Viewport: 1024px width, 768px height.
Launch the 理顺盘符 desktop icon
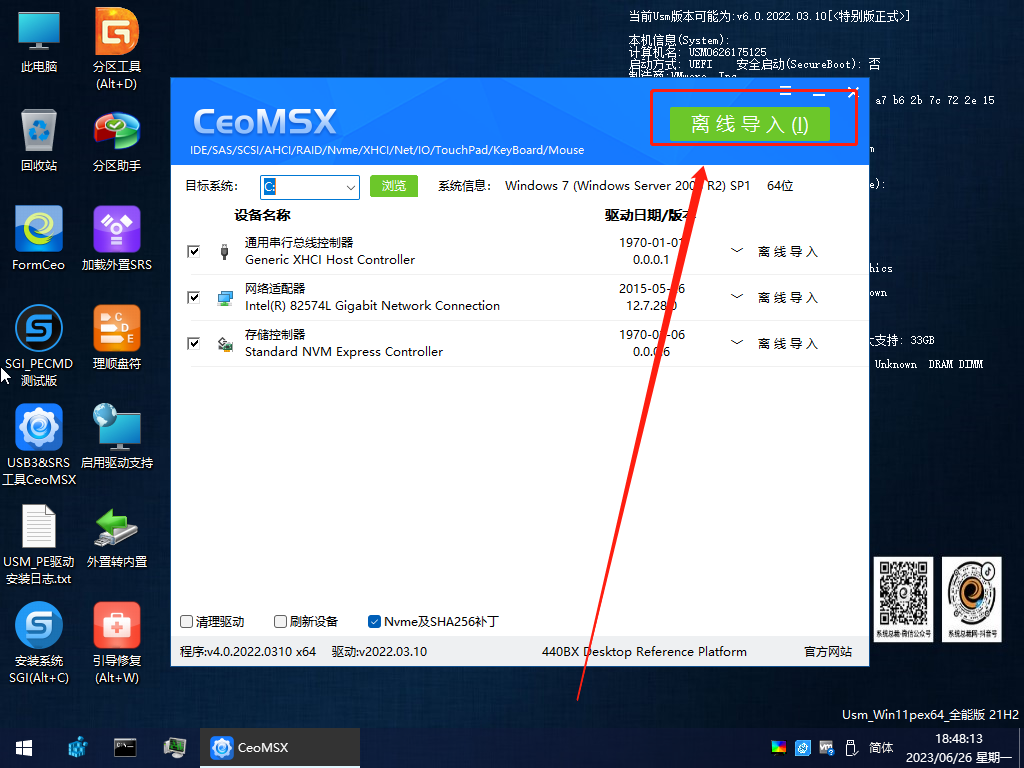(x=117, y=338)
